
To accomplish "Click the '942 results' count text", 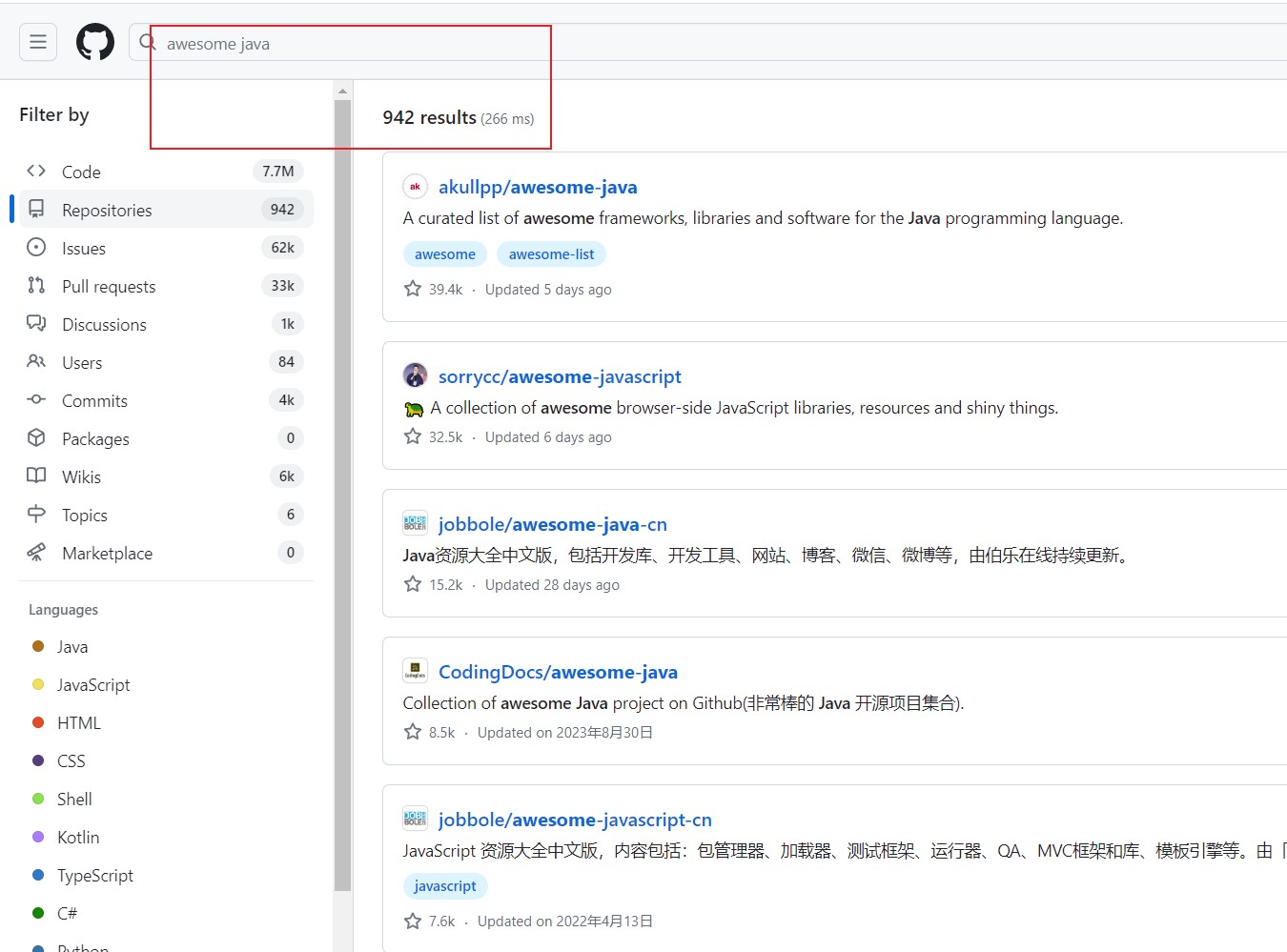I will pyautogui.click(x=430, y=117).
